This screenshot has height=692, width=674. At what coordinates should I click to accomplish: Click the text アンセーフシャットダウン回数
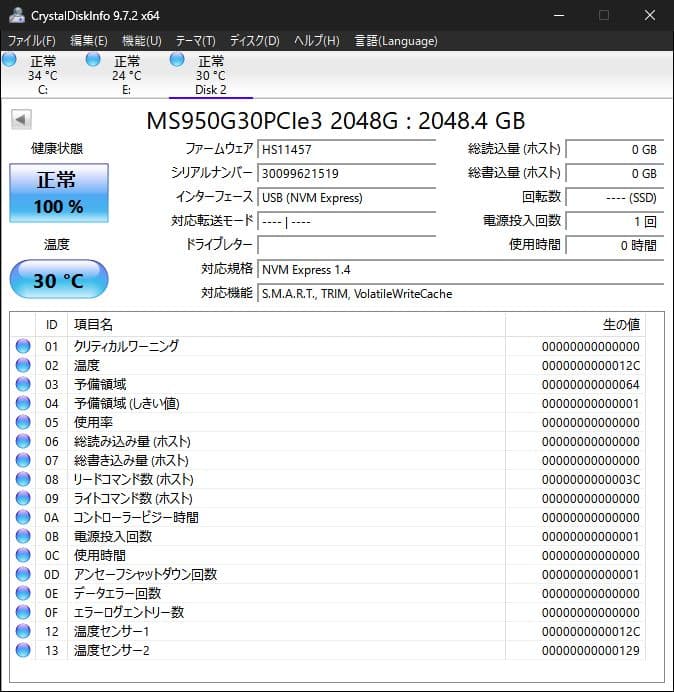145,574
